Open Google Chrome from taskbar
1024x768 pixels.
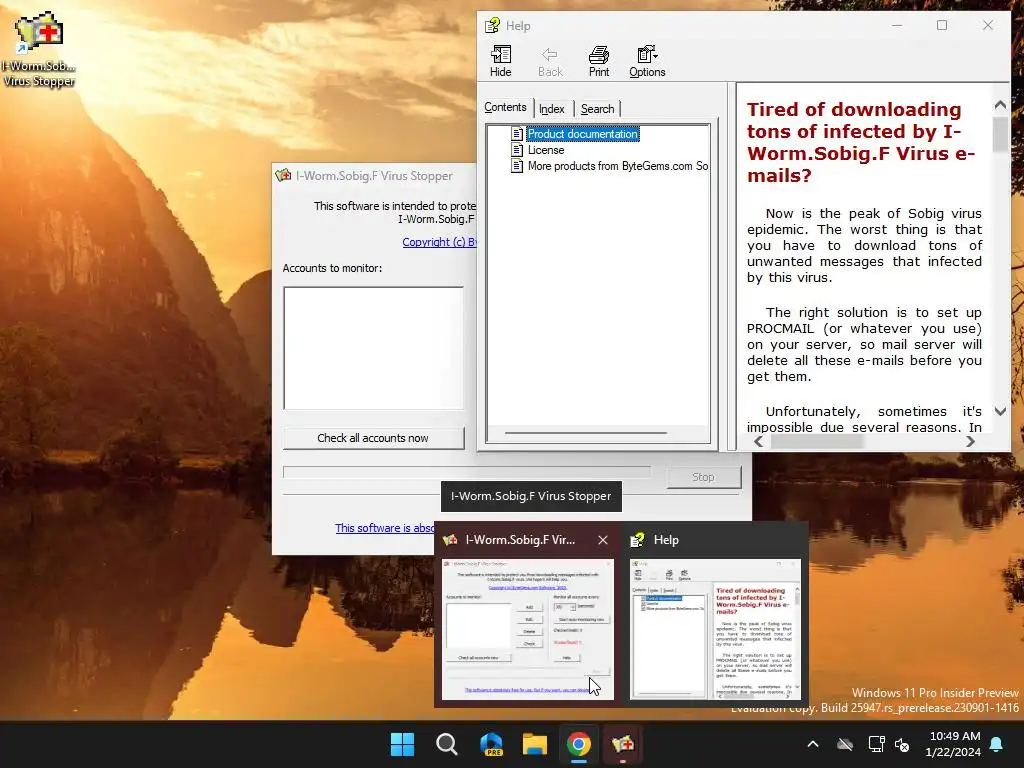pyautogui.click(x=579, y=744)
